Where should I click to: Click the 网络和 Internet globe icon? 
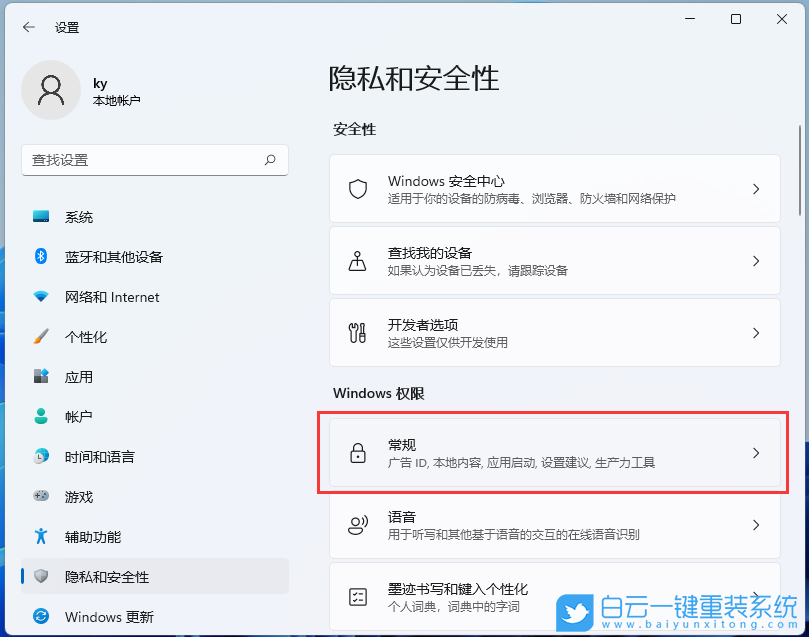pos(40,297)
